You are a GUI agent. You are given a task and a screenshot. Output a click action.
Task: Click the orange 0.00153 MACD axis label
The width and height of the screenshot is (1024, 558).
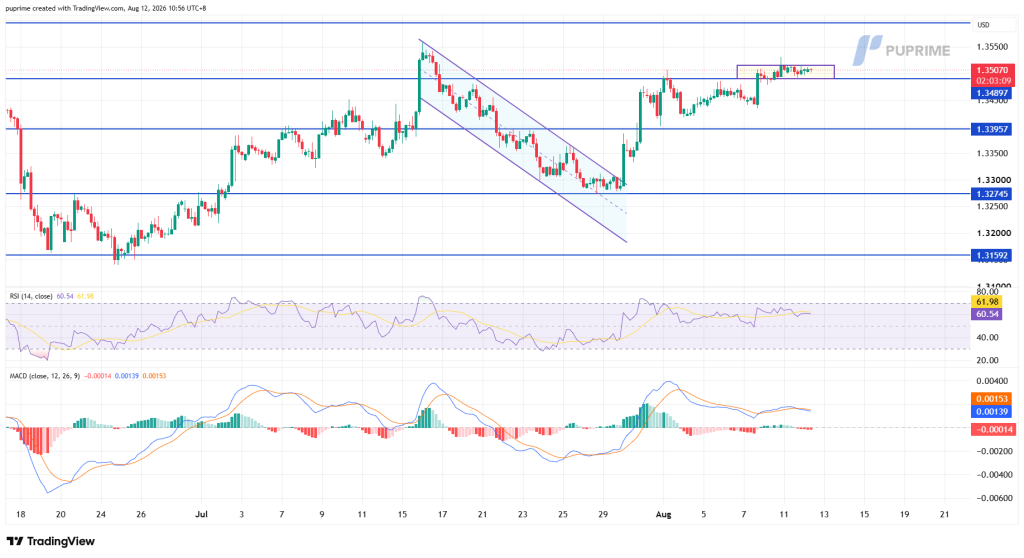(991, 399)
